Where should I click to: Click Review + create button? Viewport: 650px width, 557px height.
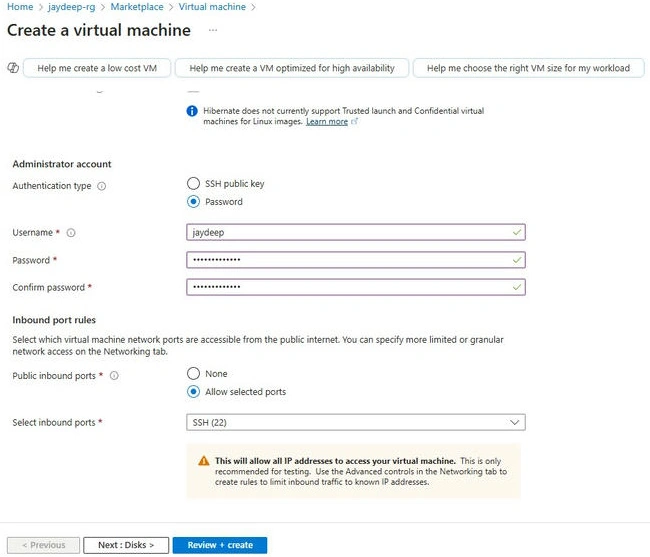(220, 545)
